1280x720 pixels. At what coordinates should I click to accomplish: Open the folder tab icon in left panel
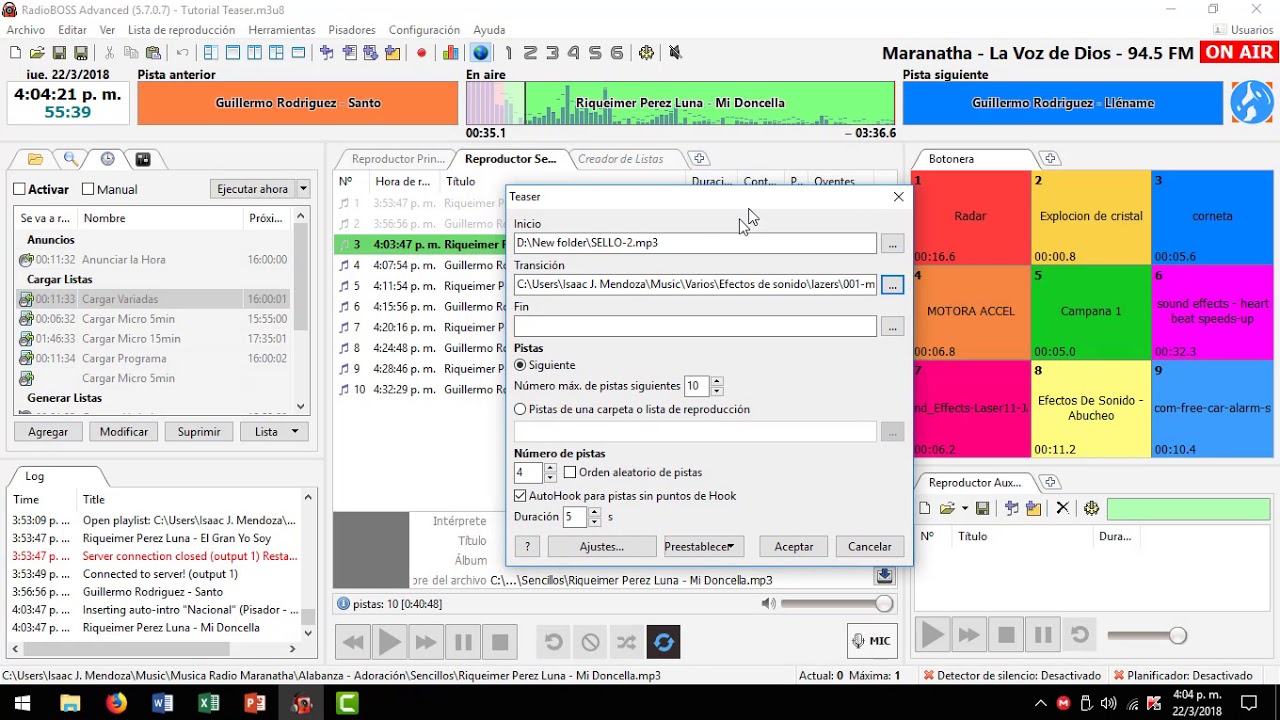[35, 159]
